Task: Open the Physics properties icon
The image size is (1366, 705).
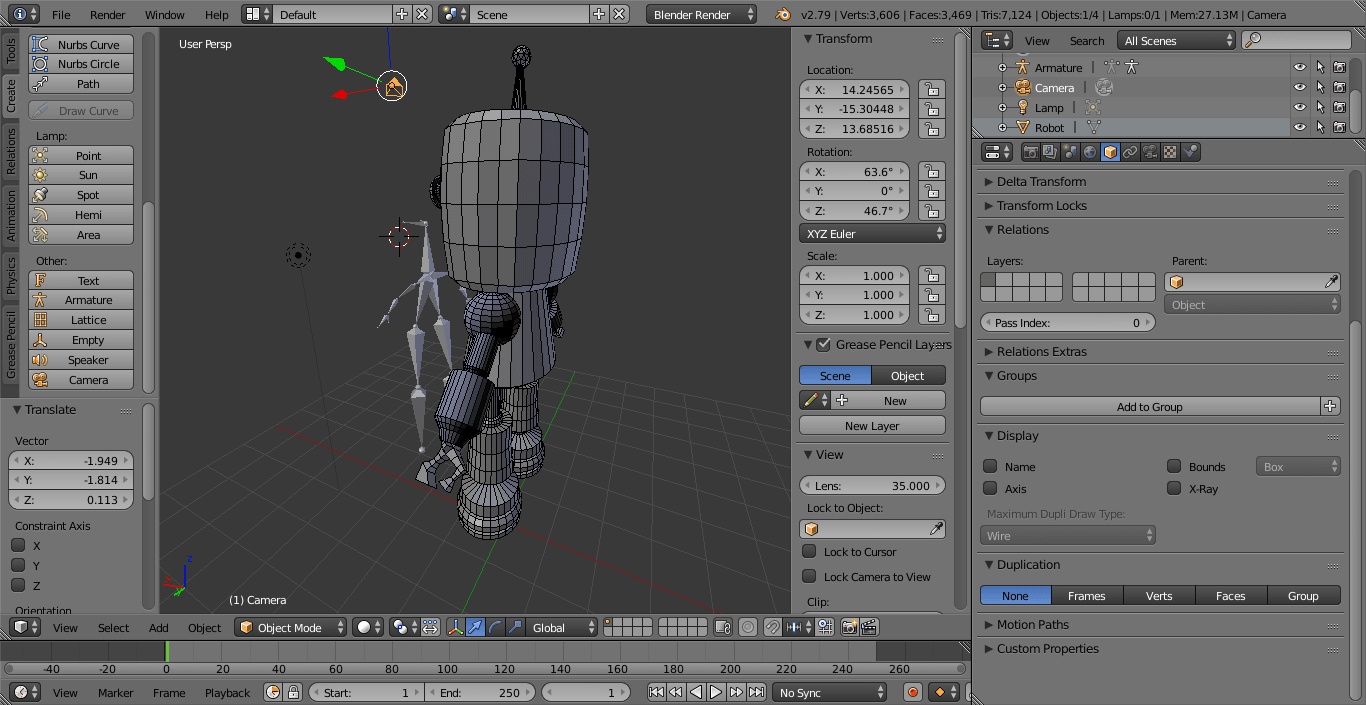Action: click(1190, 152)
